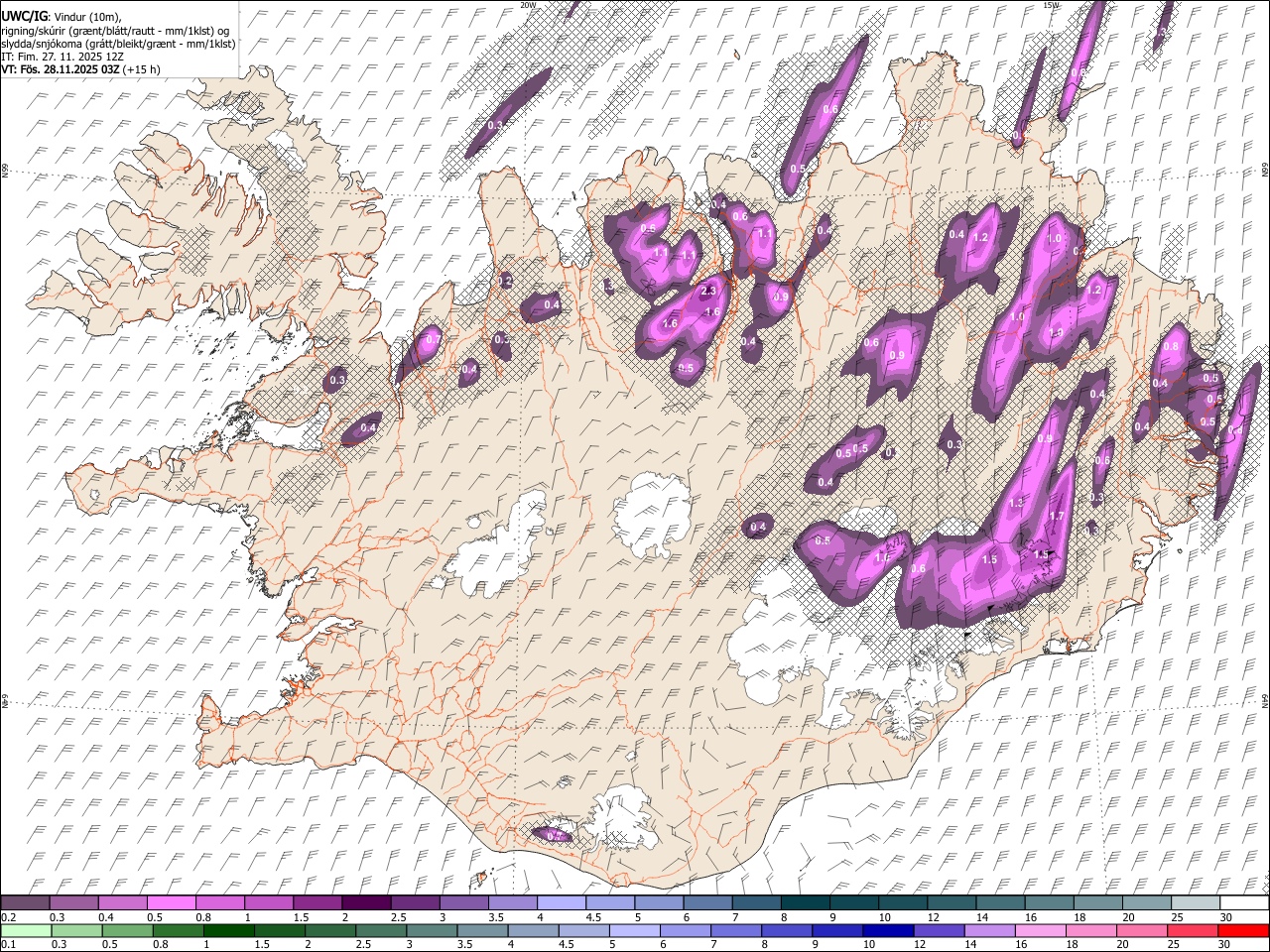Screen dimensions: 1270x952
Task: Pick the bright pink 0.5 swatch in top legend row
Action: tap(171, 902)
